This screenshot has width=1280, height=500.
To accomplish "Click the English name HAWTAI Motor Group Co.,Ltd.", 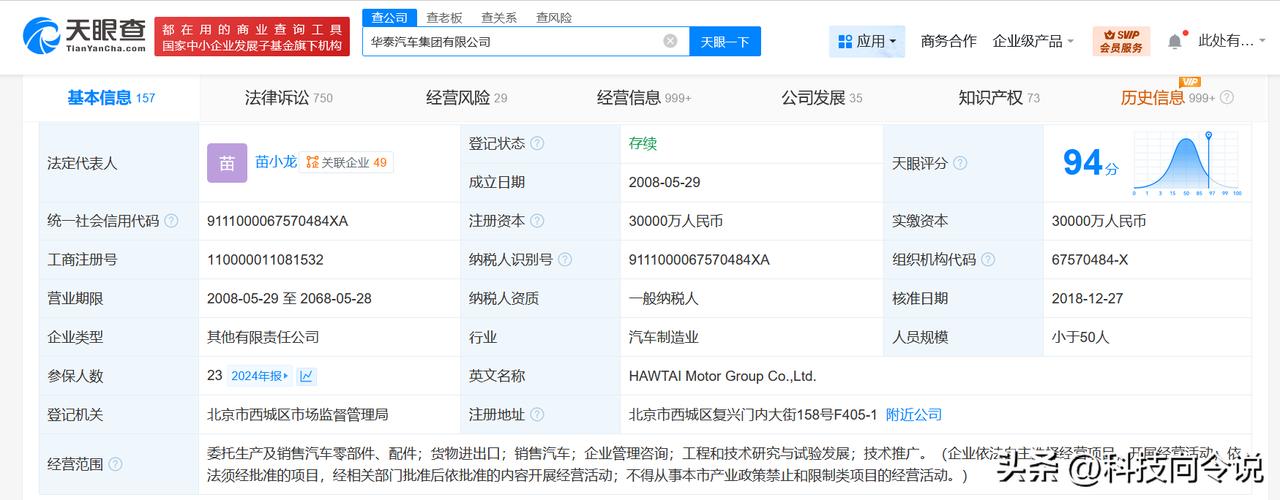I will pyautogui.click(x=723, y=376).
